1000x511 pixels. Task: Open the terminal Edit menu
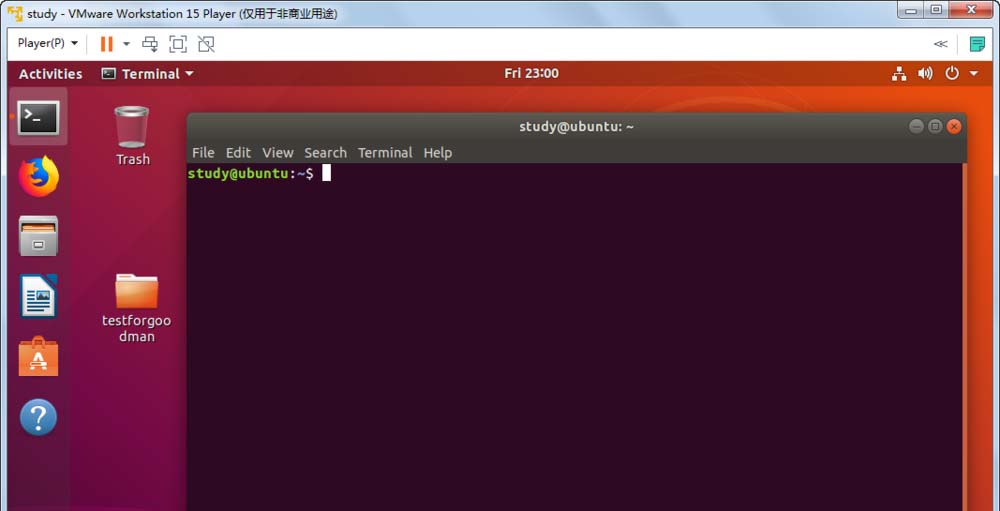click(238, 152)
